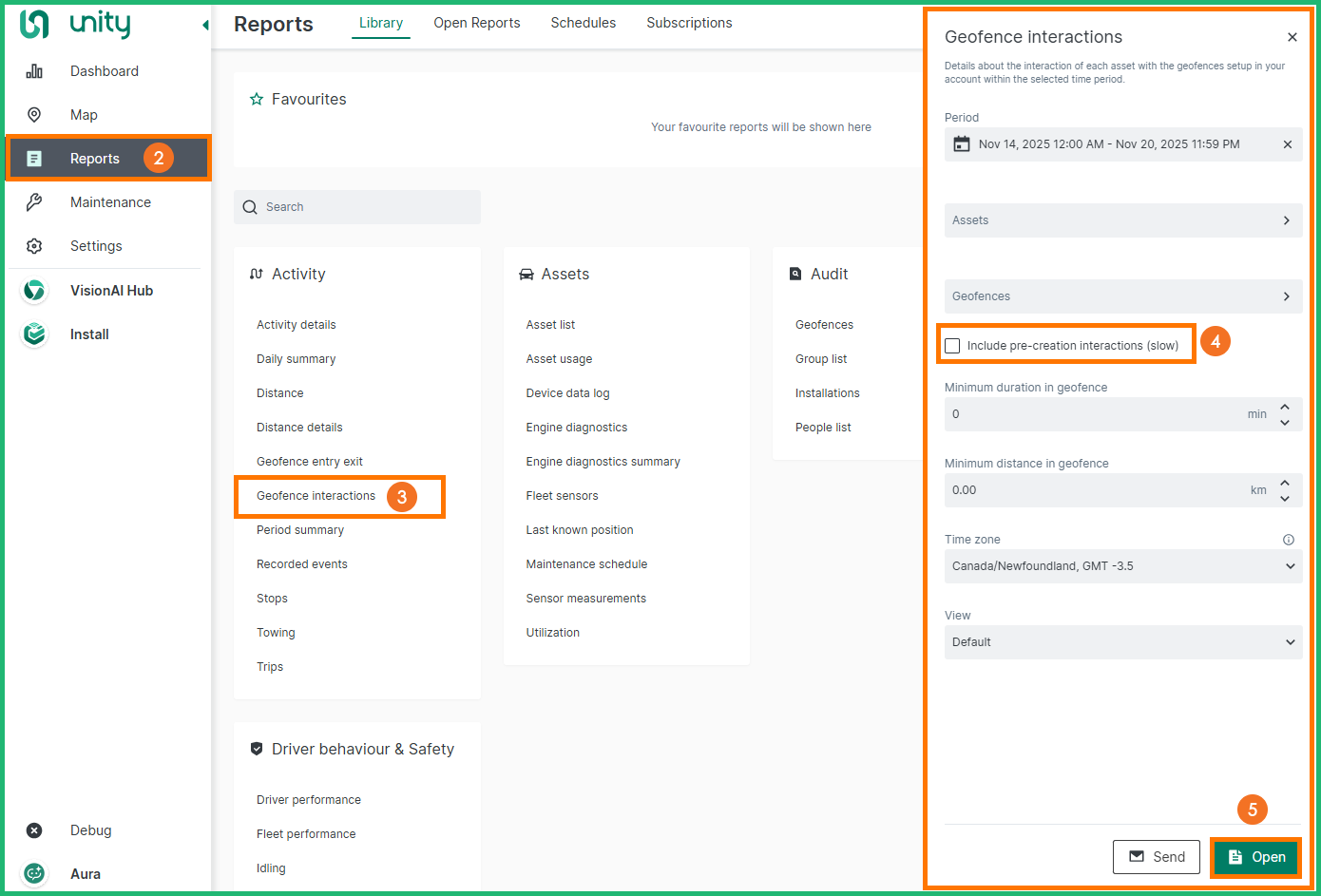Click the Dashboard bar chart icon
Screen dimensions: 1321x896
[x=34, y=71]
